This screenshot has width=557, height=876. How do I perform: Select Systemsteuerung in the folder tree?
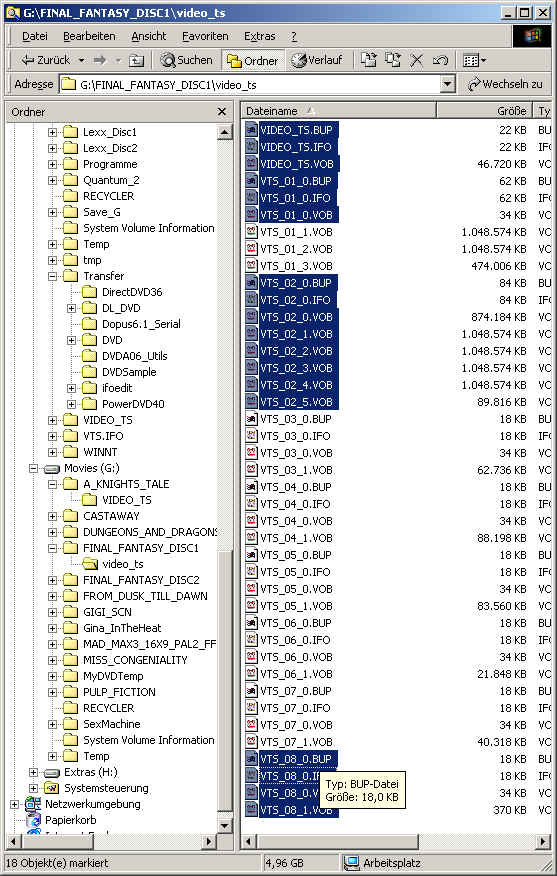click(106, 788)
